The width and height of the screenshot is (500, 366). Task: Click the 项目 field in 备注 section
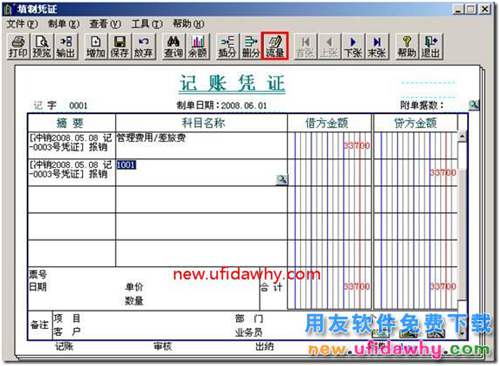[x=67, y=318]
